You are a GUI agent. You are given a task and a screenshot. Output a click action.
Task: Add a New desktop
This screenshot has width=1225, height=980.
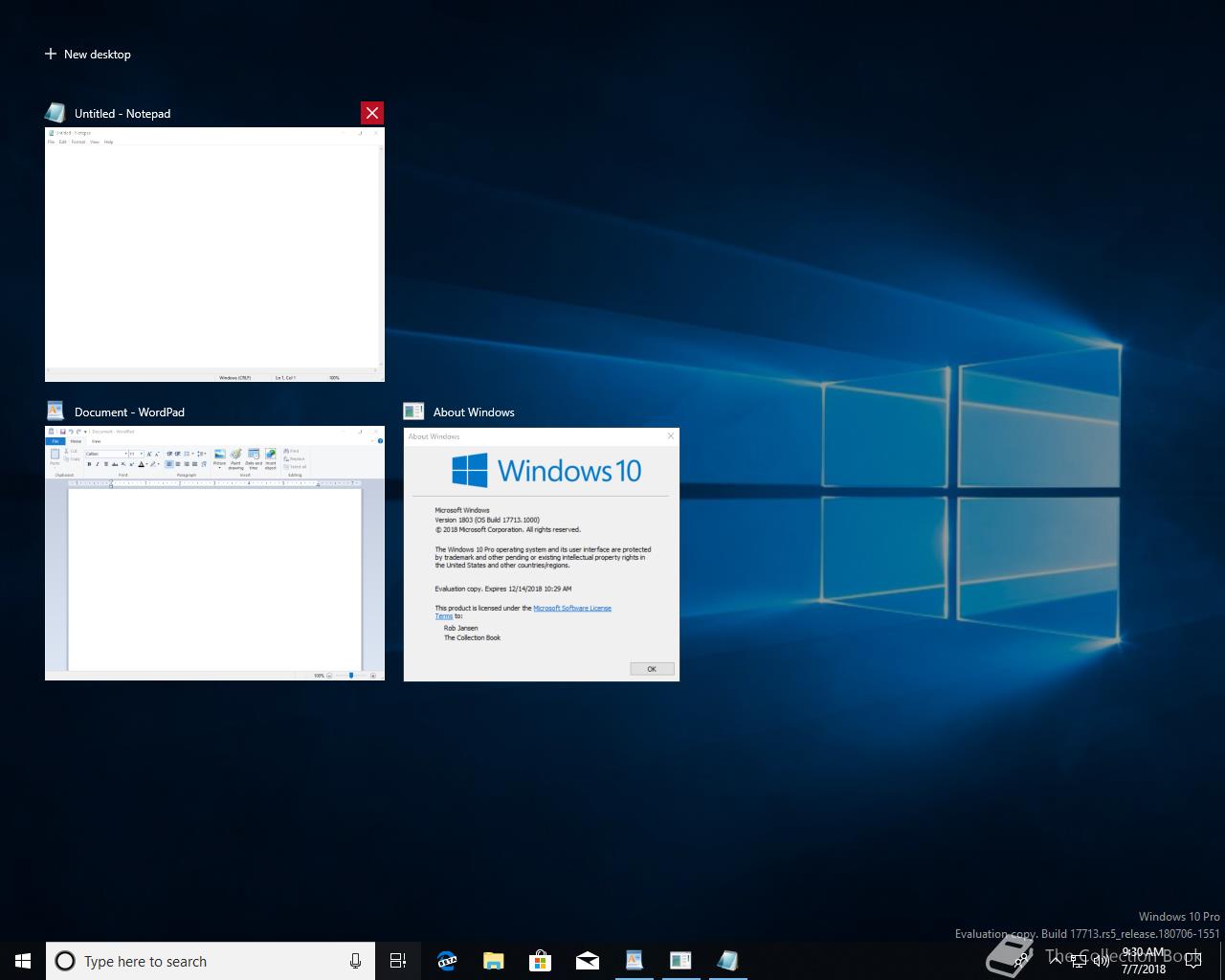pos(88,55)
